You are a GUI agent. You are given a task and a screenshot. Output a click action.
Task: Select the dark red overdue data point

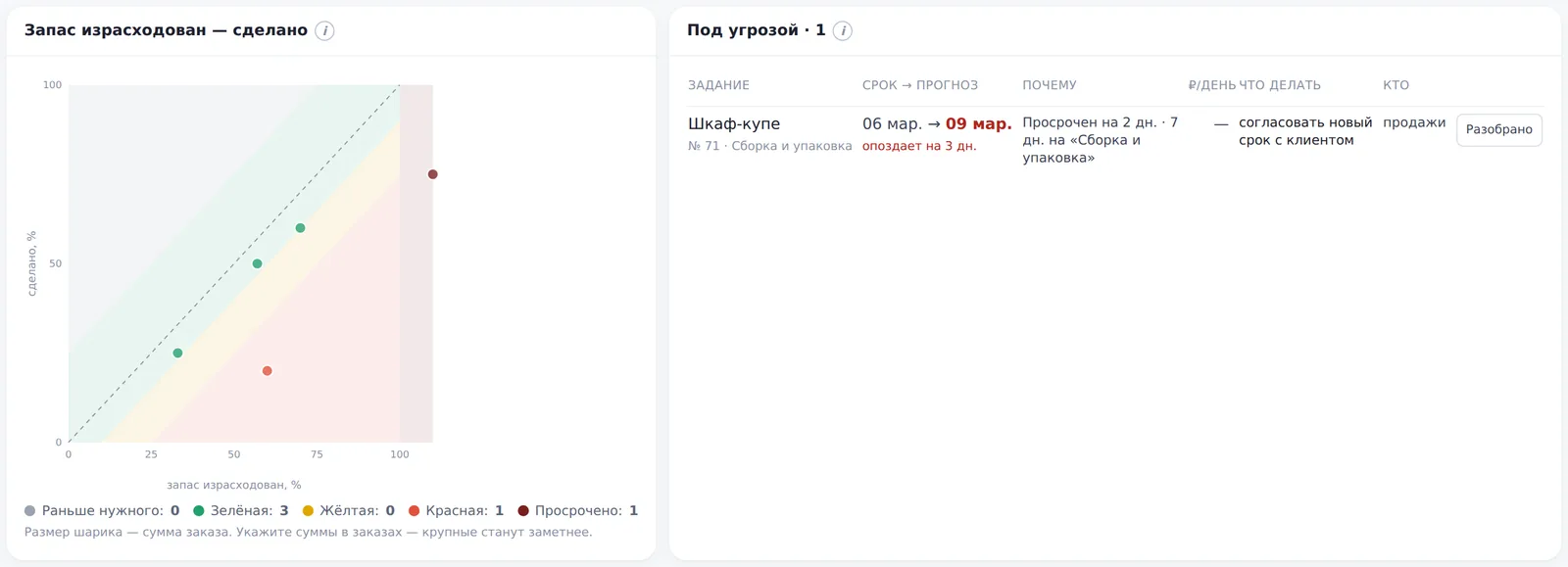coord(432,174)
